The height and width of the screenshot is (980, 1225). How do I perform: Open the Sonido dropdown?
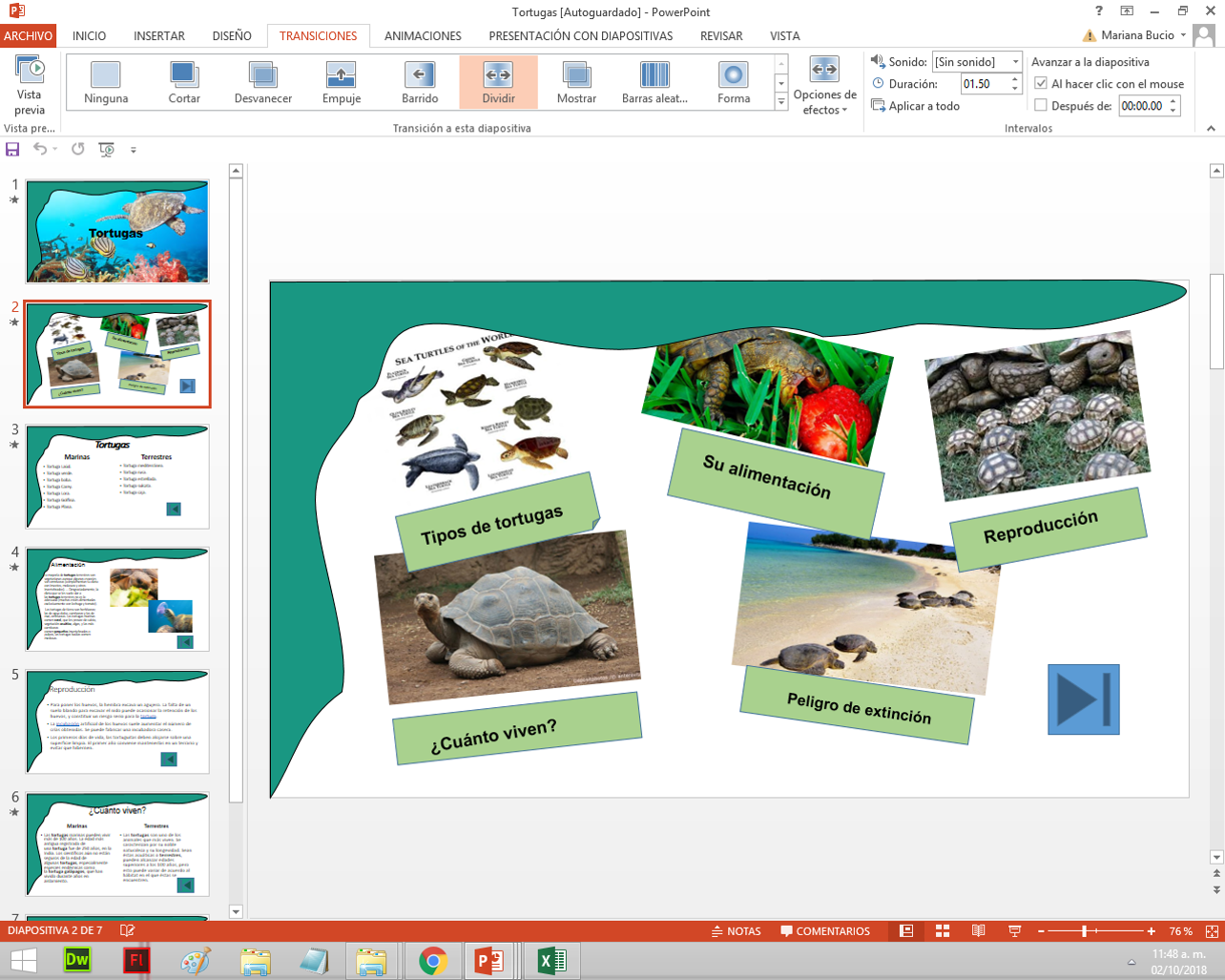pos(1014,61)
